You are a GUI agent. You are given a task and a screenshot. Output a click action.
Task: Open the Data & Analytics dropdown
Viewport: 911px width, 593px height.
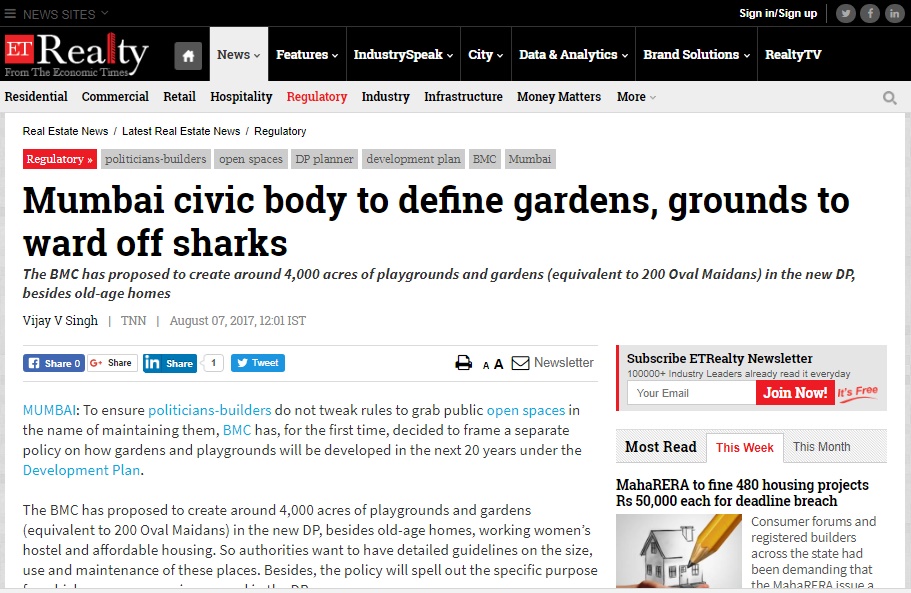(x=573, y=54)
